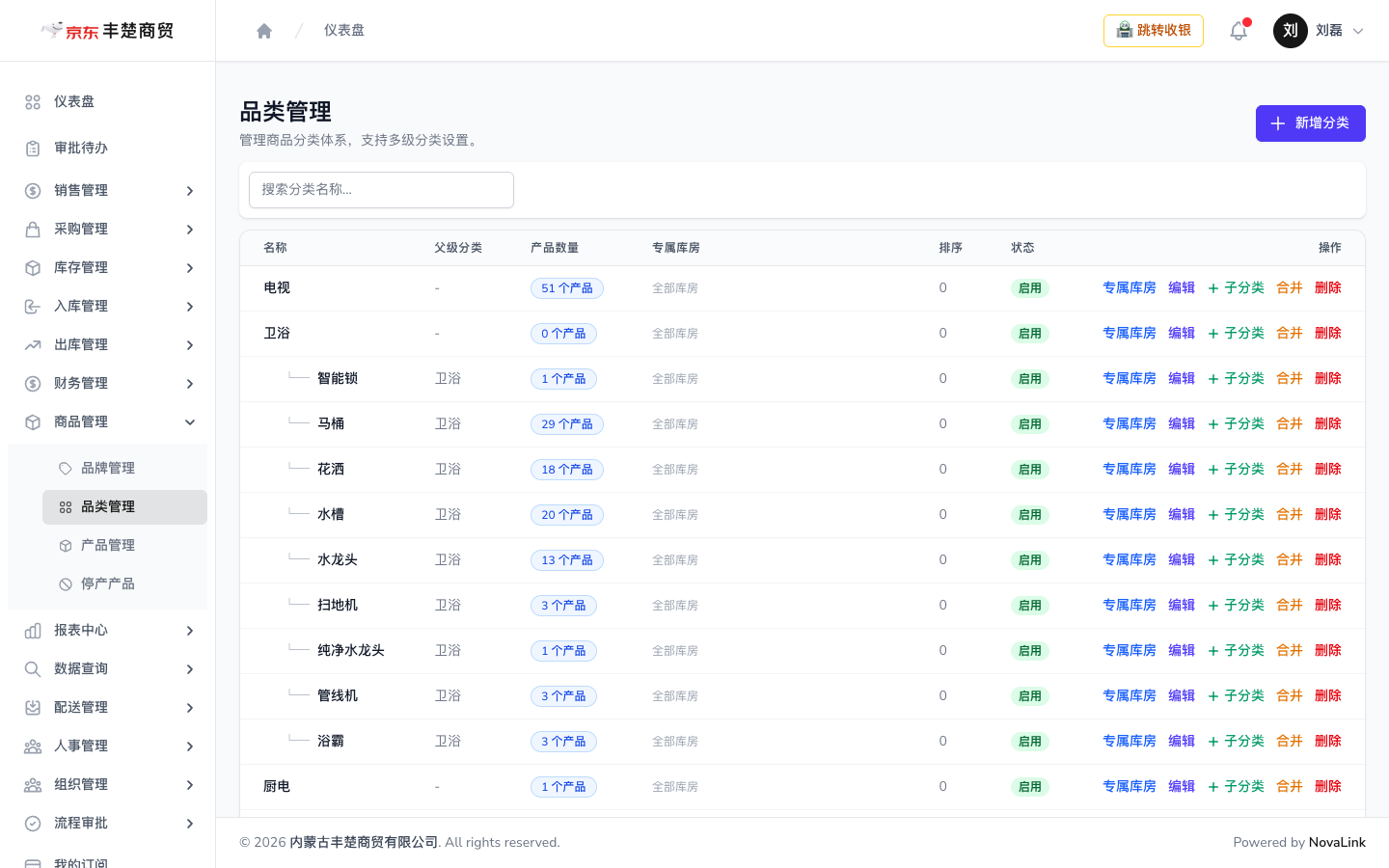The image size is (1389, 868).
Task: Expand the 库存管理 menu chevron
Action: pyautogui.click(x=190, y=268)
